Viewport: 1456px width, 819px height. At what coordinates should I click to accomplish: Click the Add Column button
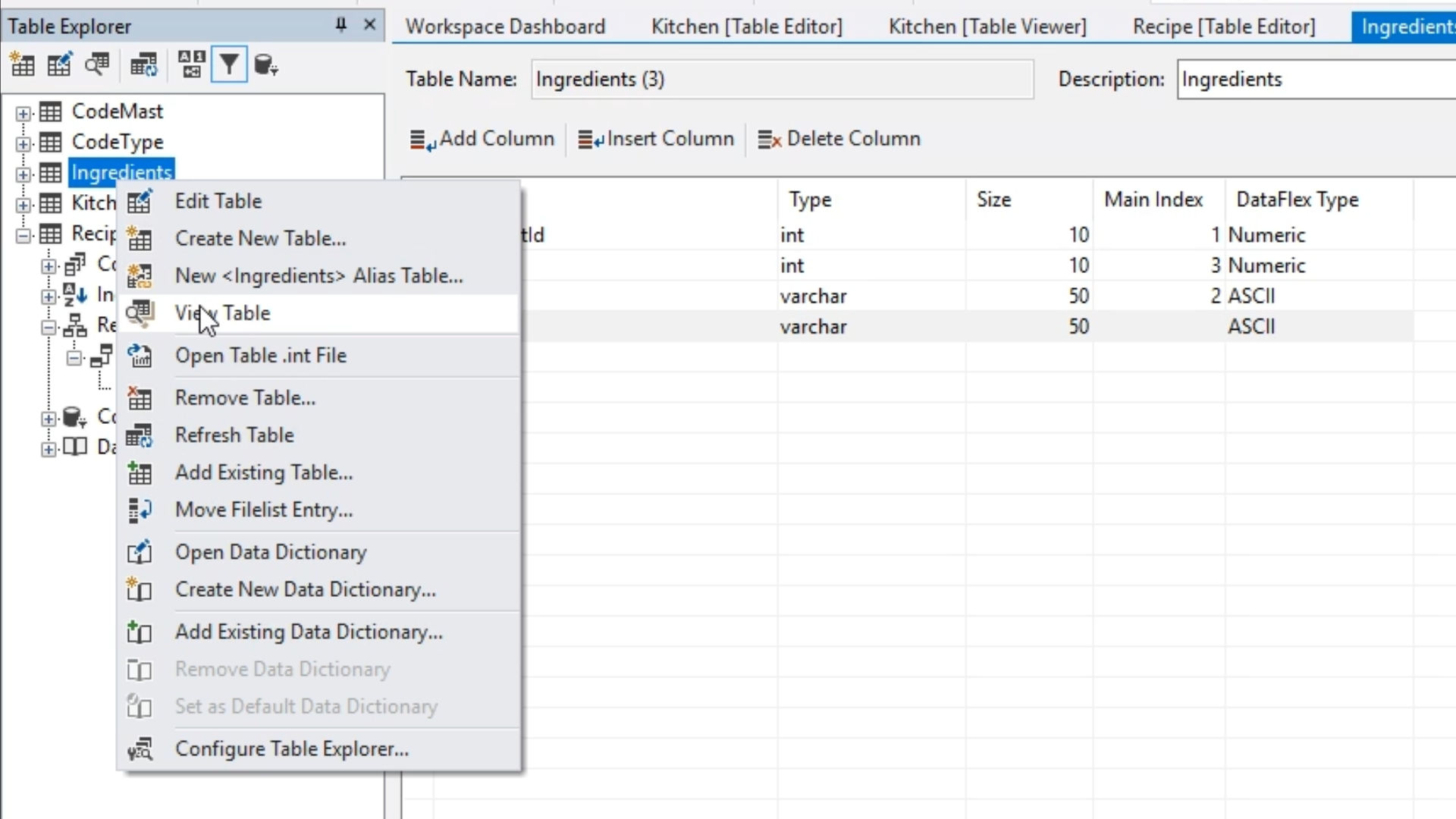(482, 139)
